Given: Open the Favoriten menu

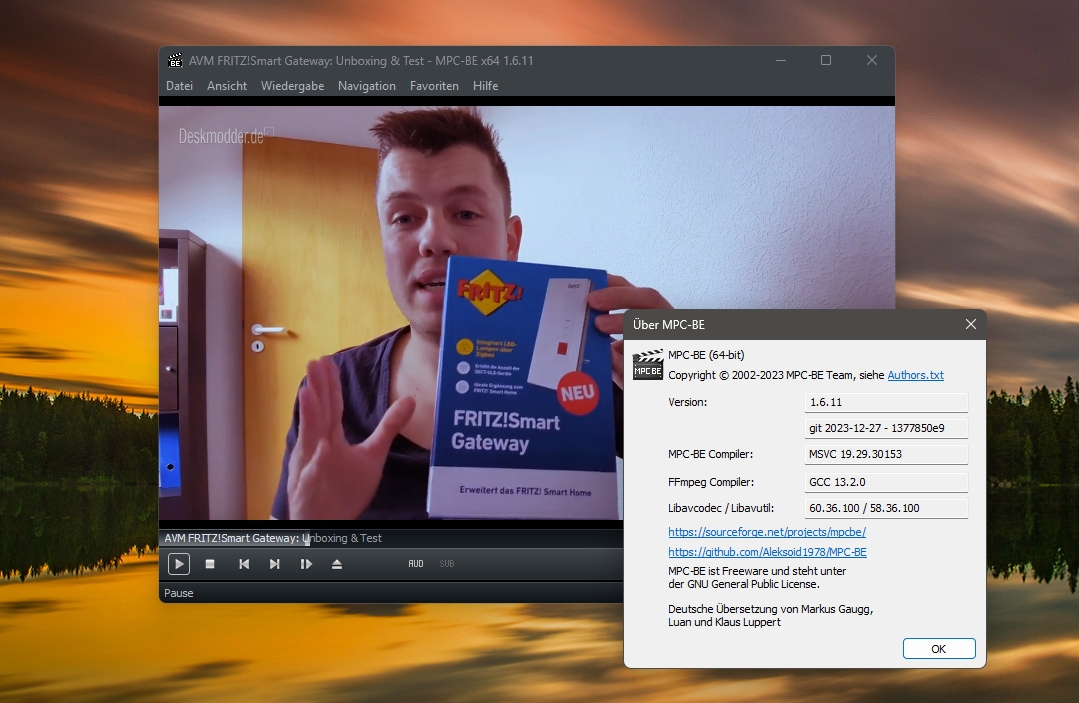Looking at the screenshot, I should 434,86.
